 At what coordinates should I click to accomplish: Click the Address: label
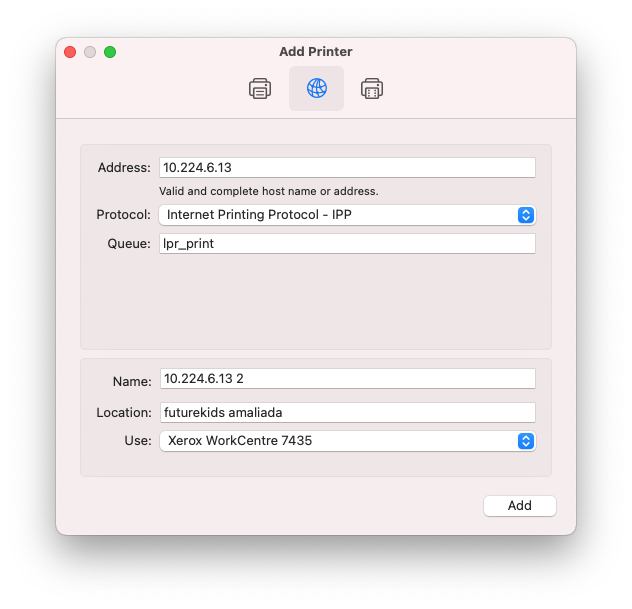coord(124,168)
